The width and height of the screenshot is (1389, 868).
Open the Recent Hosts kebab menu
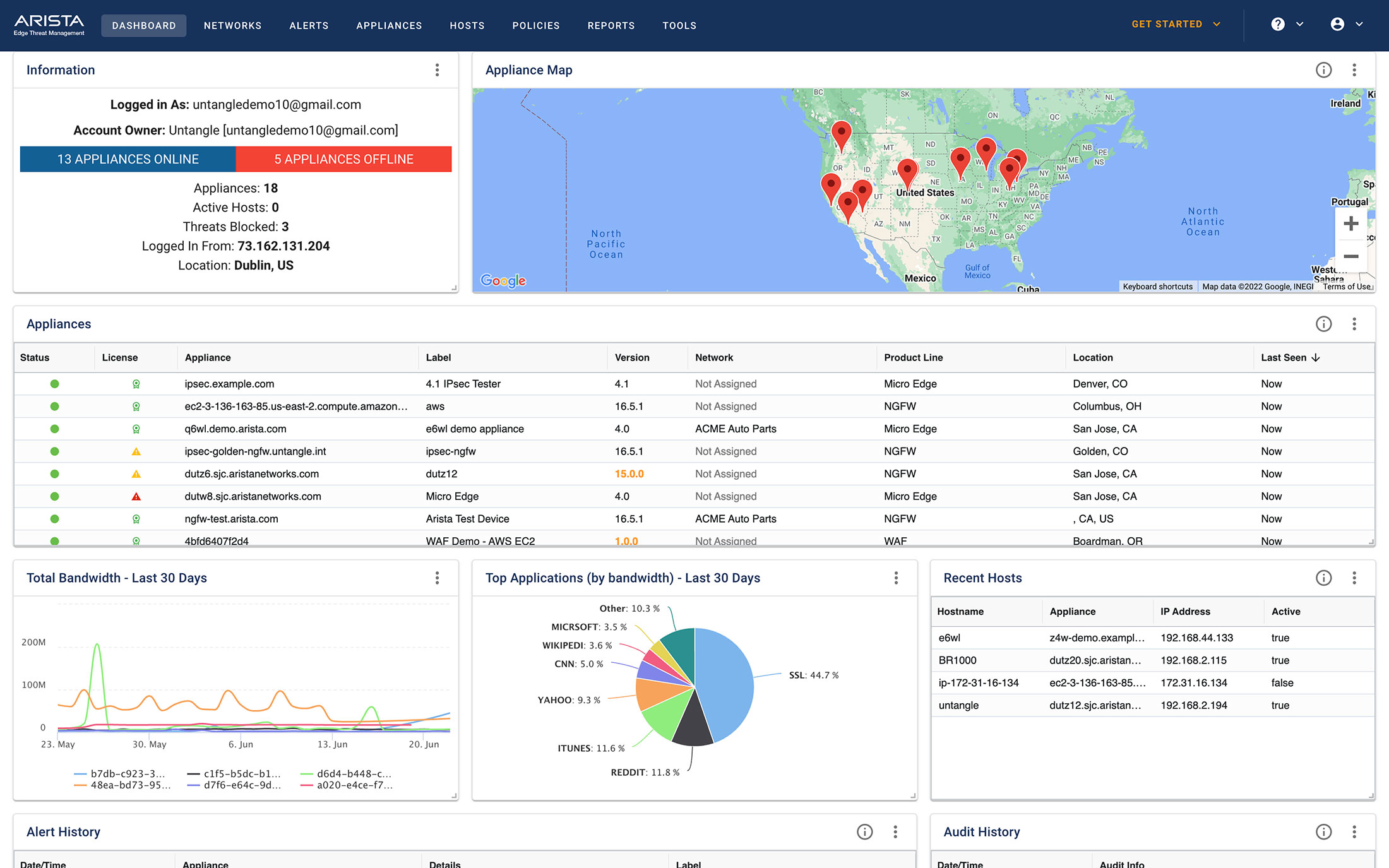click(1354, 578)
